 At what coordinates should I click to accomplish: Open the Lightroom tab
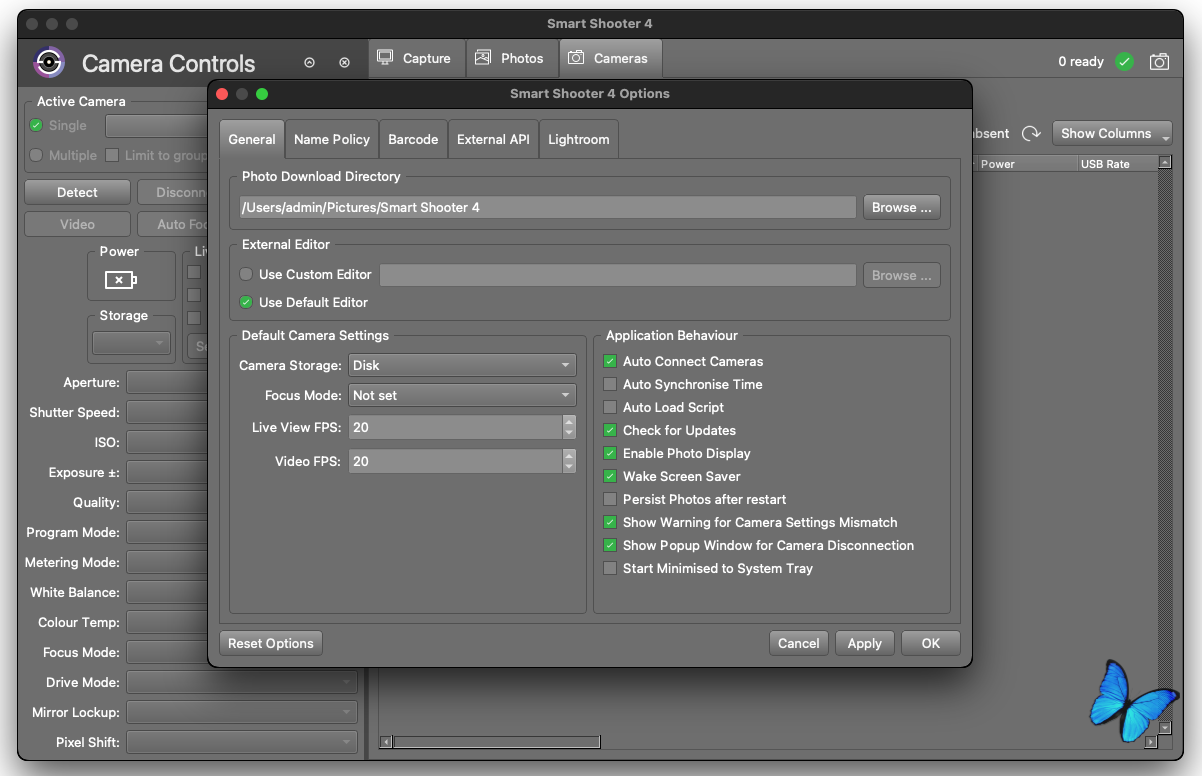click(x=579, y=139)
